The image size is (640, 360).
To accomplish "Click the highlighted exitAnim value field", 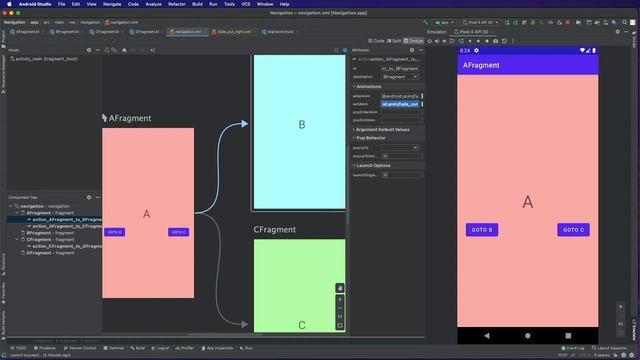I will coord(400,104).
